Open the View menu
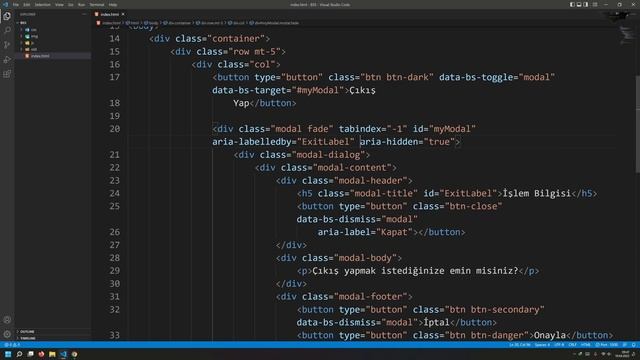640x360 pixels. [x=59, y=5]
